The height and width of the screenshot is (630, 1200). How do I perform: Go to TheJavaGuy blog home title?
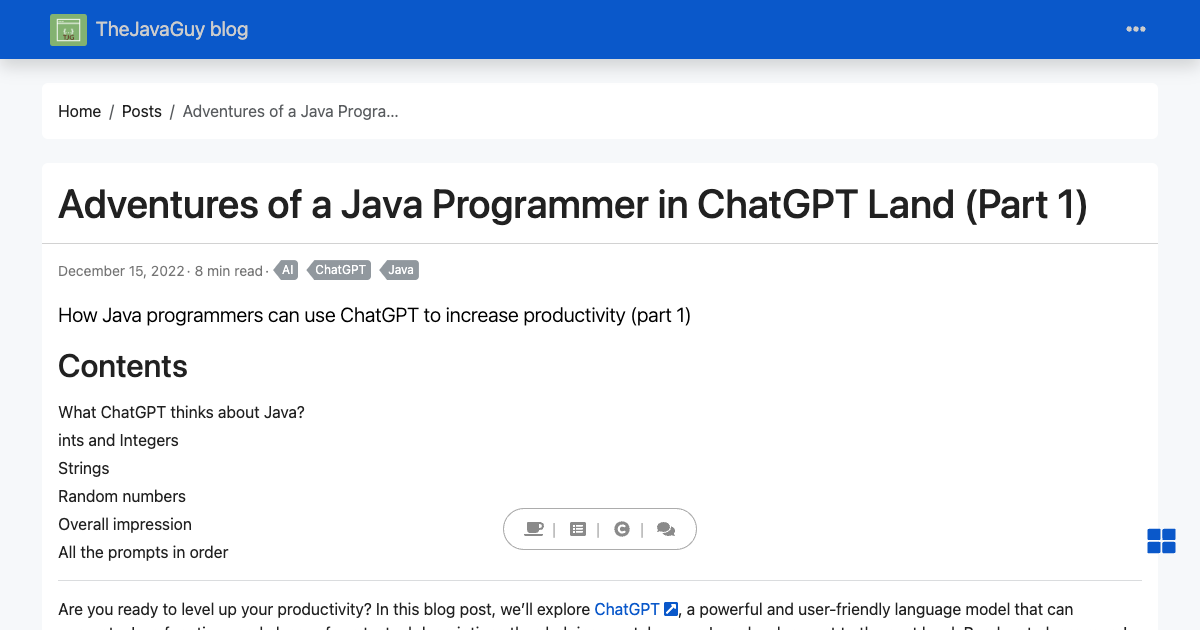click(172, 29)
